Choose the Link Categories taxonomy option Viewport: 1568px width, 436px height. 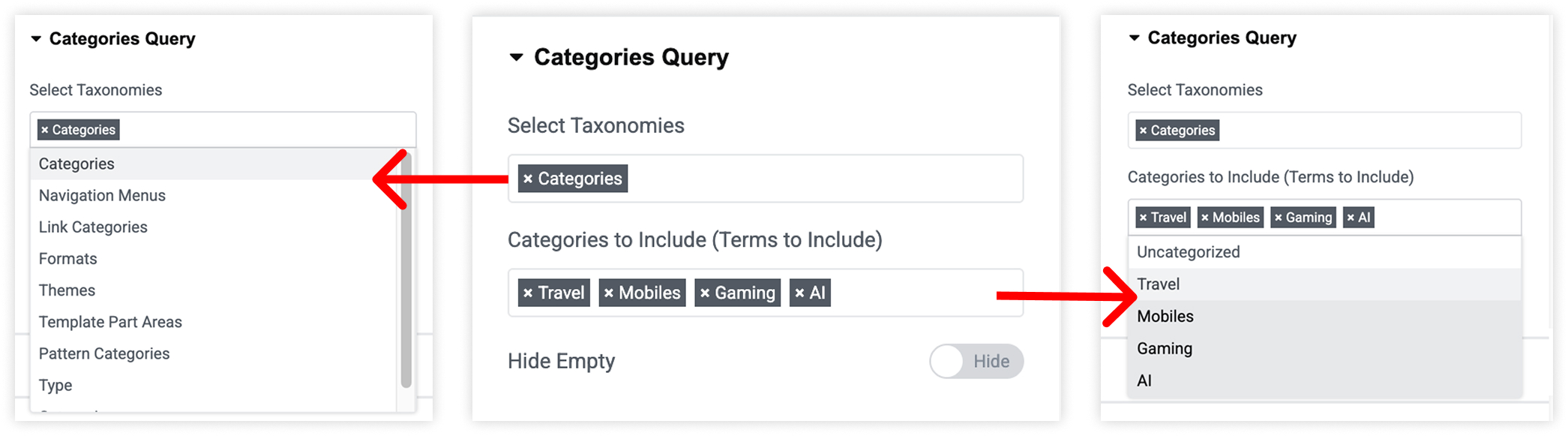click(93, 227)
